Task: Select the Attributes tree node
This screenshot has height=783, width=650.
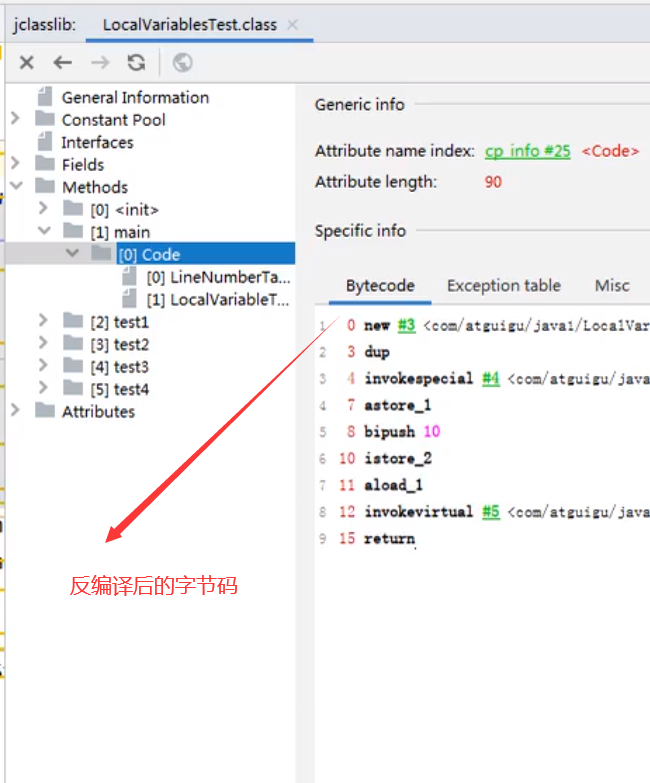Action: [x=98, y=412]
